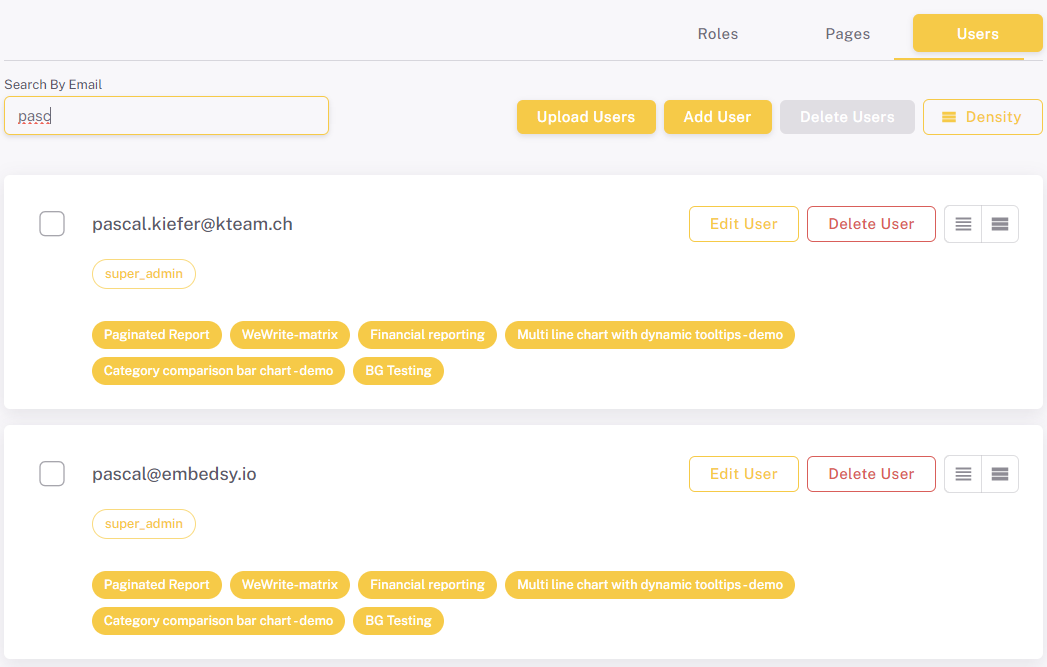Check the checkbox next to pascal.kiefer@kteam.ch

click(x=52, y=223)
